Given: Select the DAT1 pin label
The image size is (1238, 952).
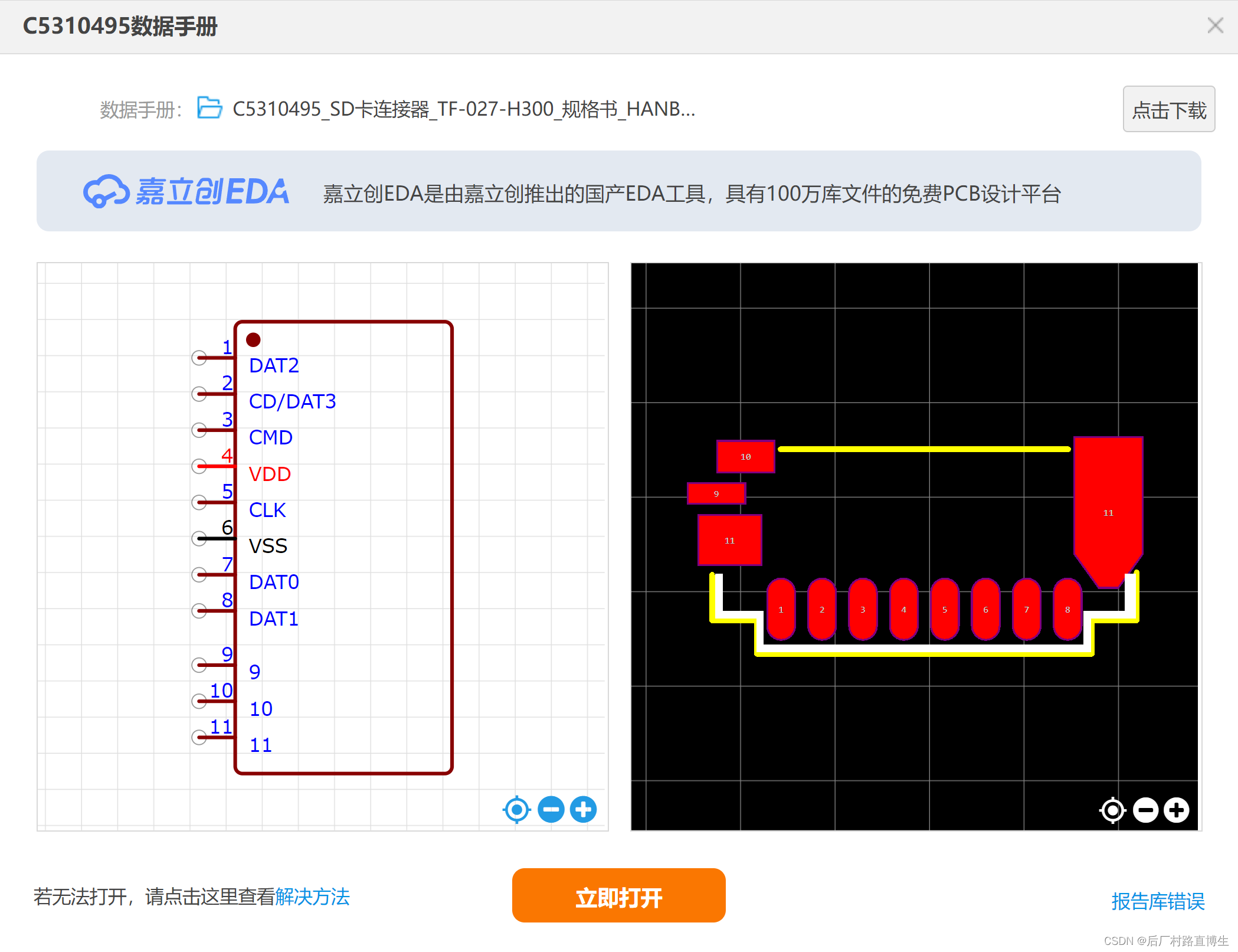Looking at the screenshot, I should (x=274, y=619).
